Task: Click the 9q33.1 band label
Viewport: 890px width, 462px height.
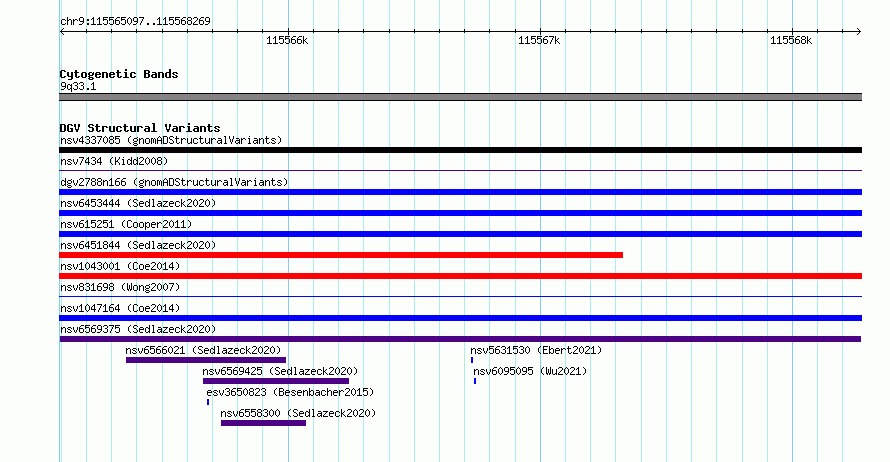Action: click(x=78, y=86)
